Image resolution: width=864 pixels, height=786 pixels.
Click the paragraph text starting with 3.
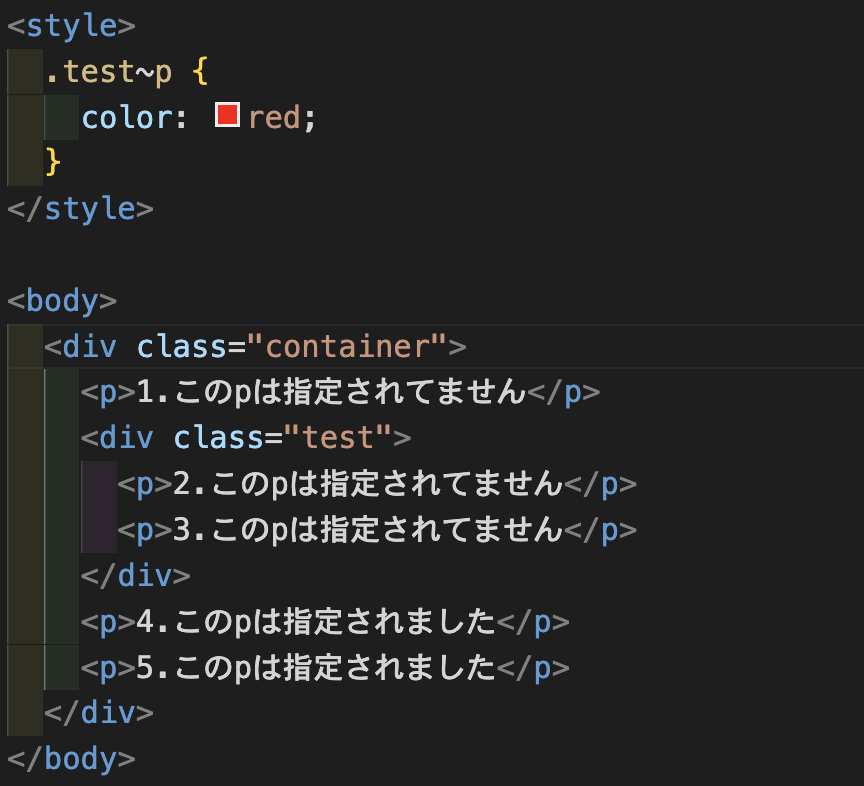pyautogui.click(x=367, y=530)
